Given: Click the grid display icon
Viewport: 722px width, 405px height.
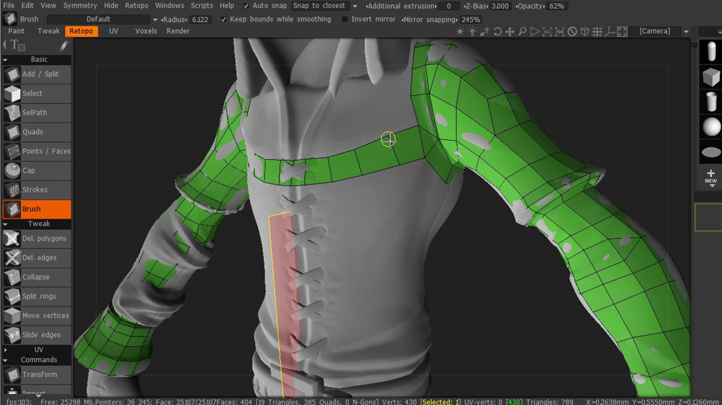Looking at the screenshot, I should pos(597,31).
